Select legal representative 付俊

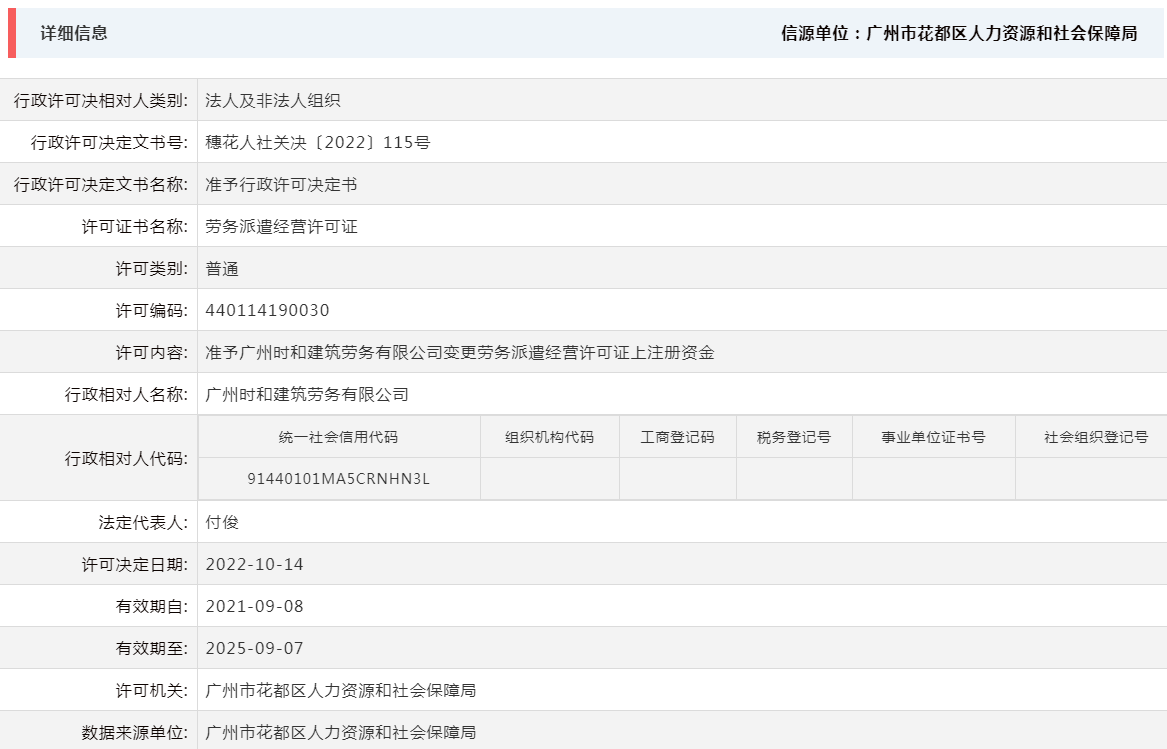point(222,523)
